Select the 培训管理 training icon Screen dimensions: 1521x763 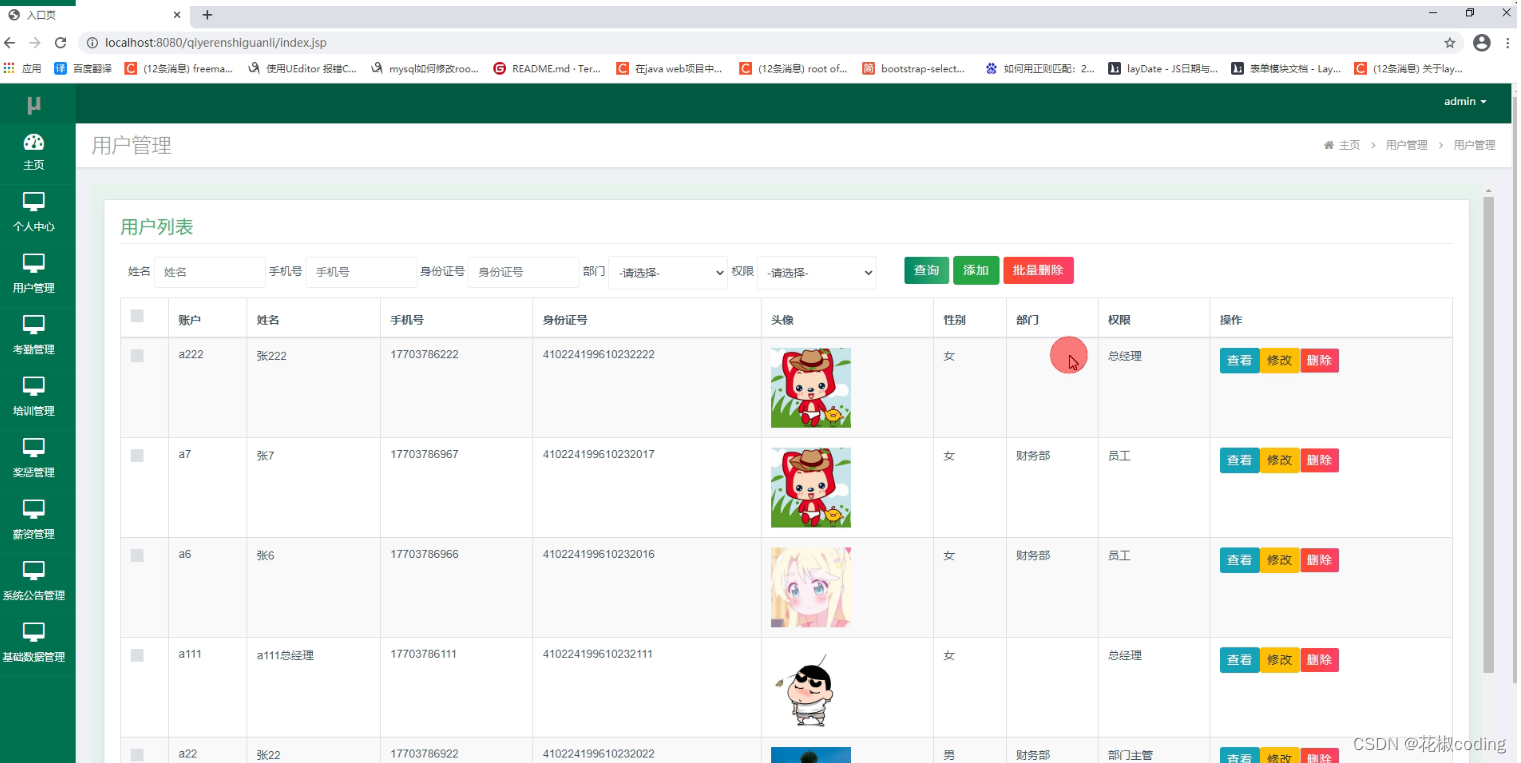pyautogui.click(x=36, y=396)
